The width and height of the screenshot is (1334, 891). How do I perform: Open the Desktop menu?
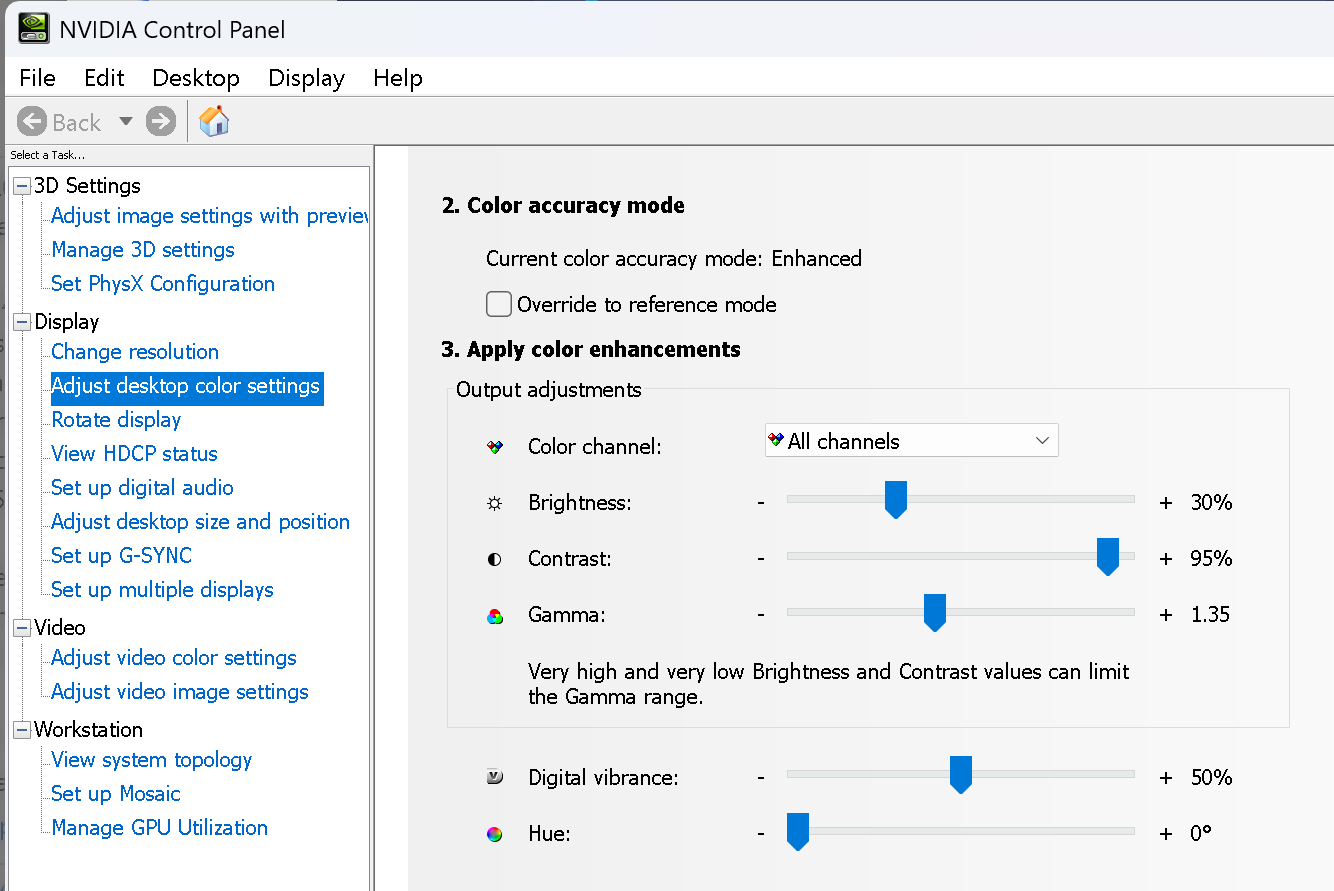[196, 78]
